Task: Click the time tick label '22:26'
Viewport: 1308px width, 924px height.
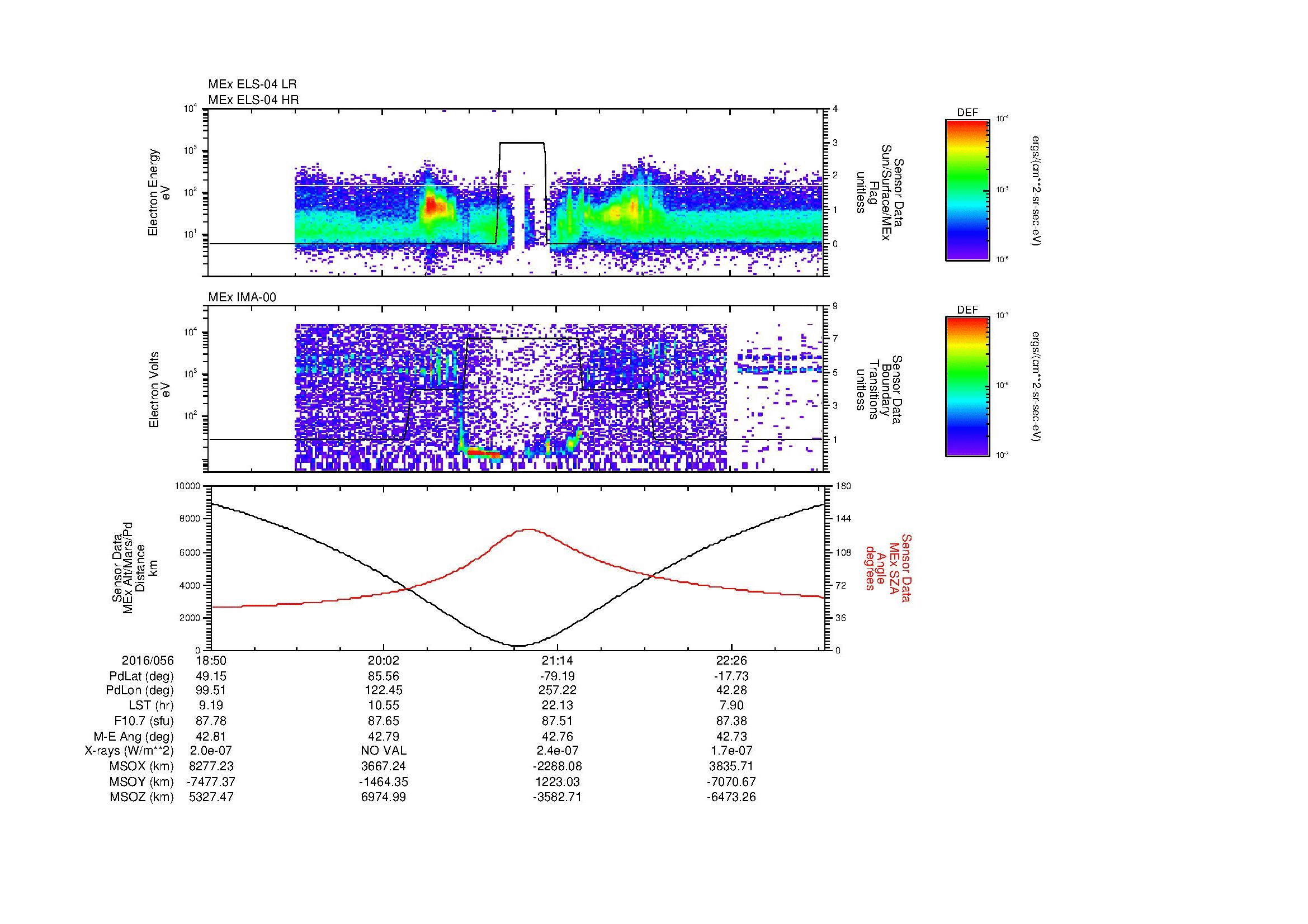Action: [x=731, y=660]
